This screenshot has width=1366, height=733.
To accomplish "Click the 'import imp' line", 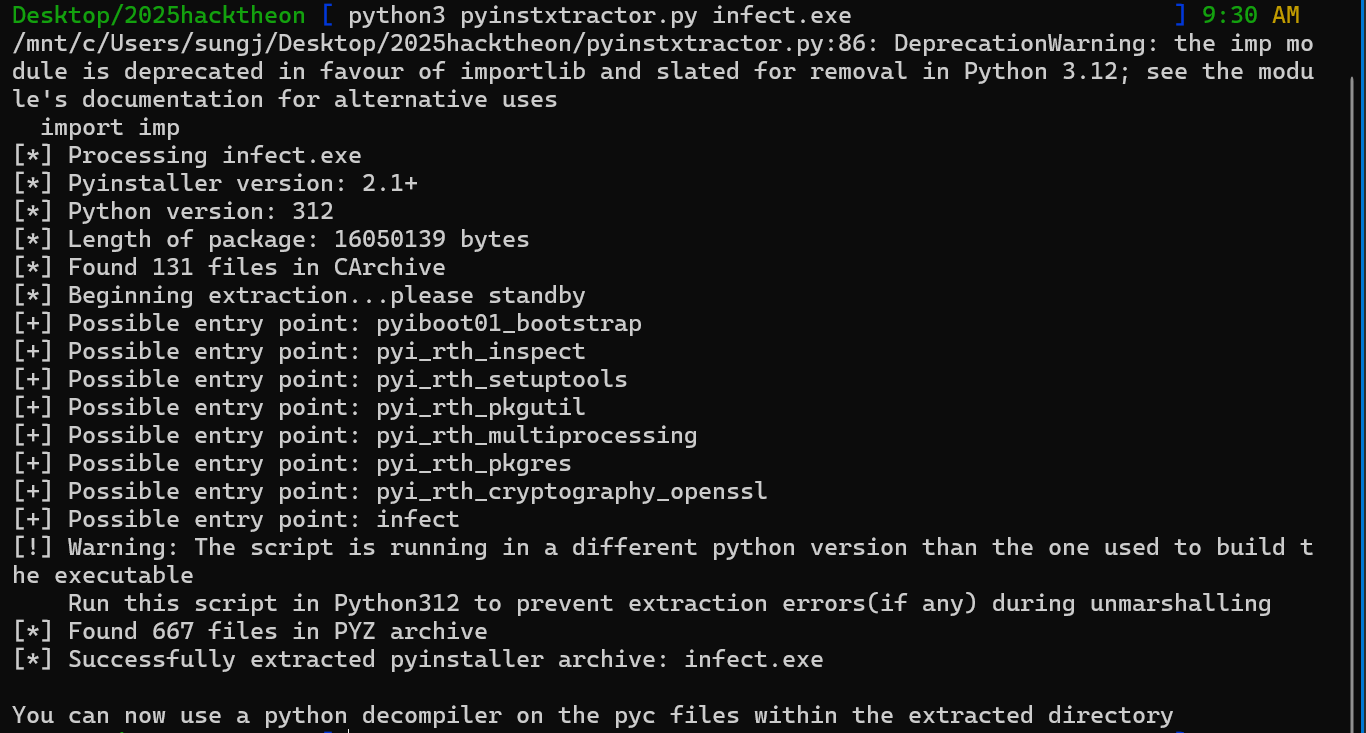I will pyautogui.click(x=110, y=128).
